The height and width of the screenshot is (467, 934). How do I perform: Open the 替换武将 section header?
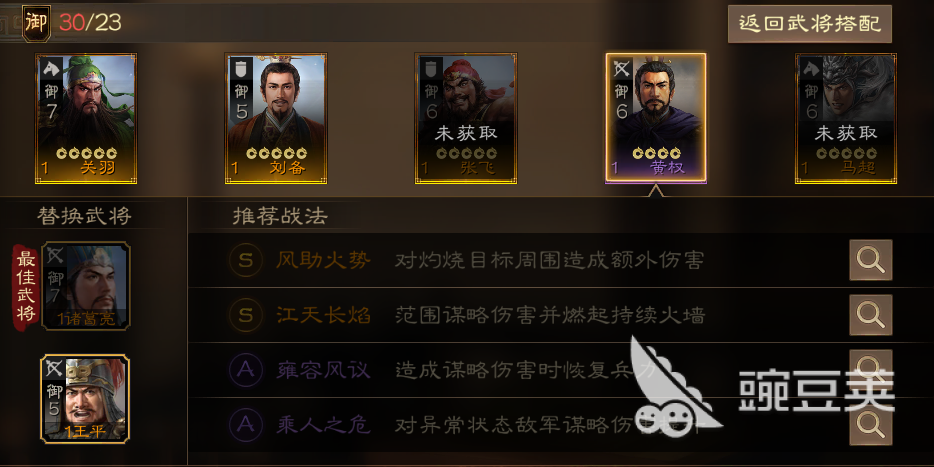click(84, 216)
